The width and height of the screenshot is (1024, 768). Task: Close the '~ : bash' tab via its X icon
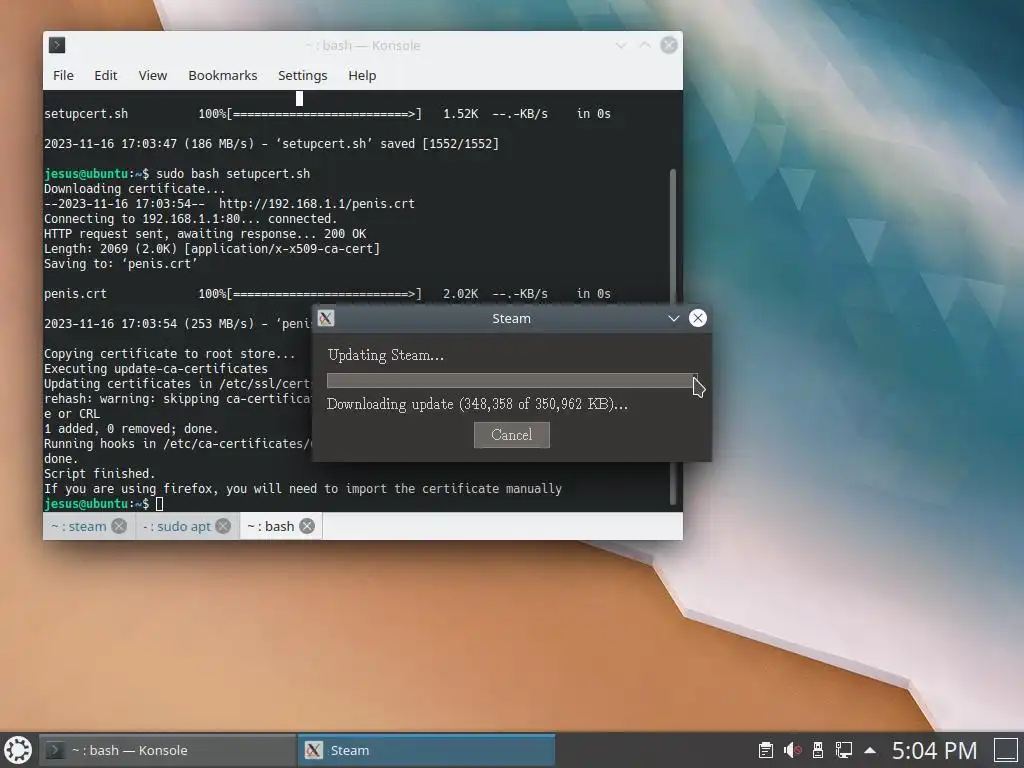[307, 526]
